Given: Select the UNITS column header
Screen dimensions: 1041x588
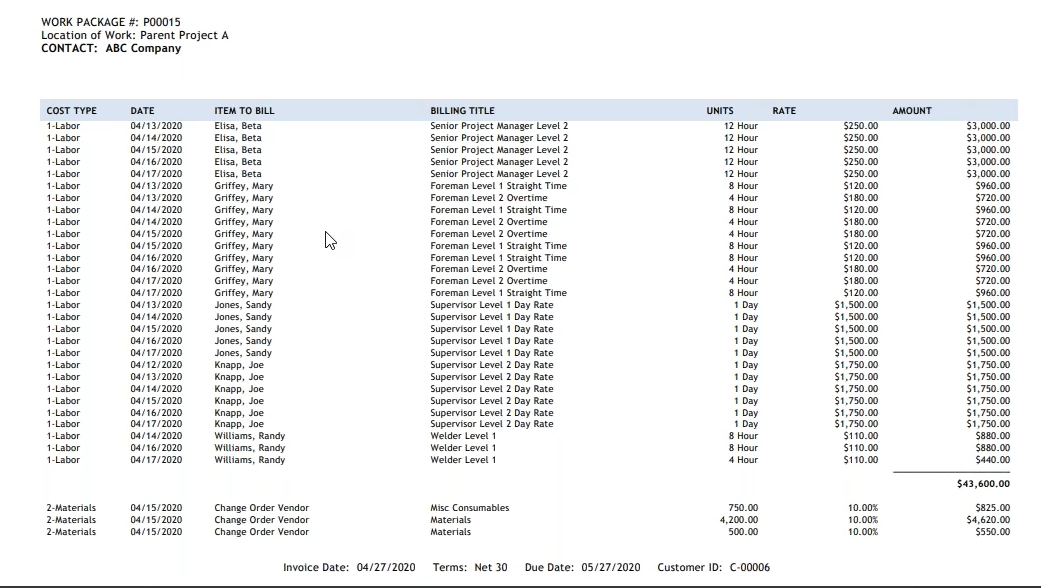Looking at the screenshot, I should (720, 111).
